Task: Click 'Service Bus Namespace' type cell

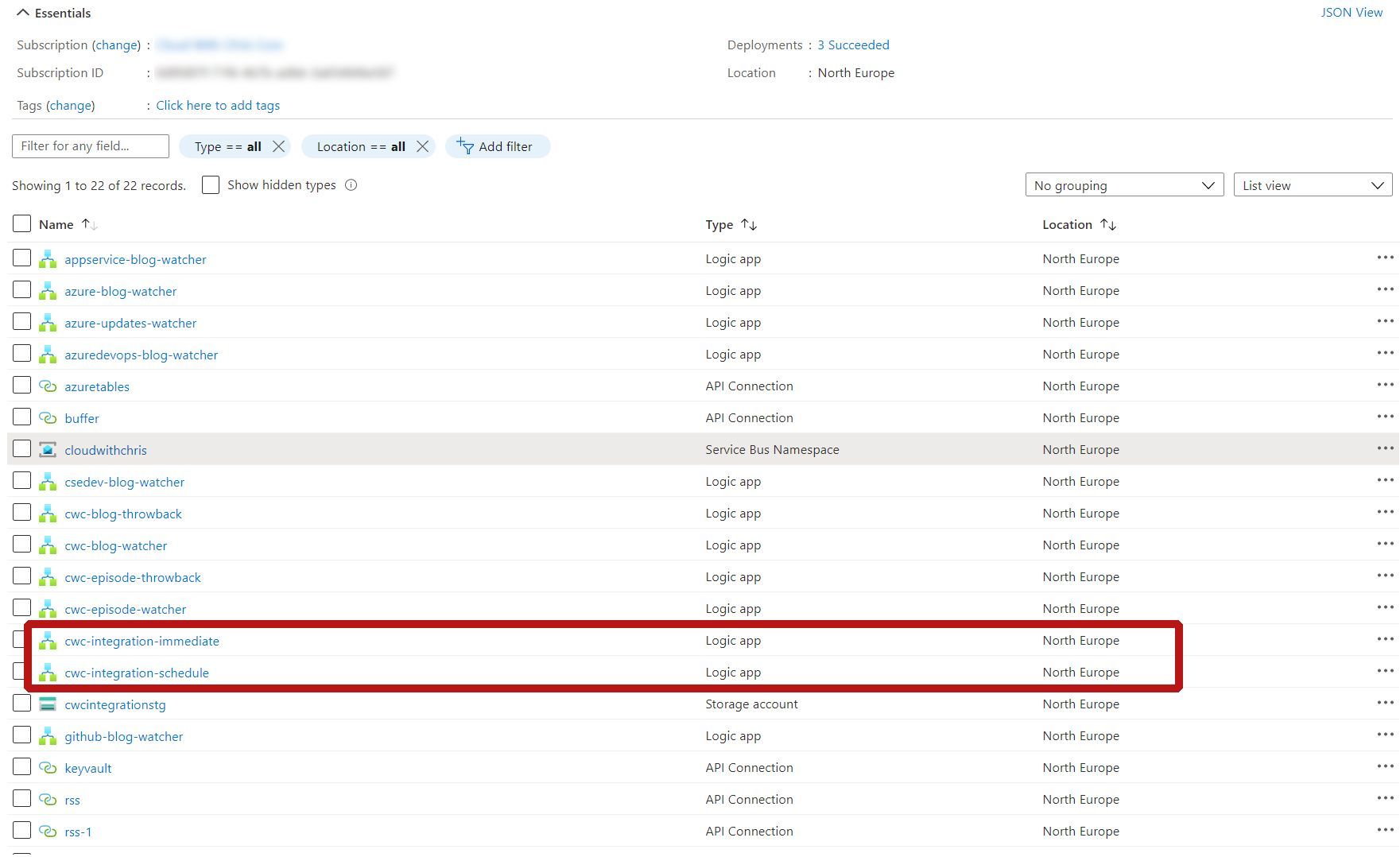Action: 772,450
